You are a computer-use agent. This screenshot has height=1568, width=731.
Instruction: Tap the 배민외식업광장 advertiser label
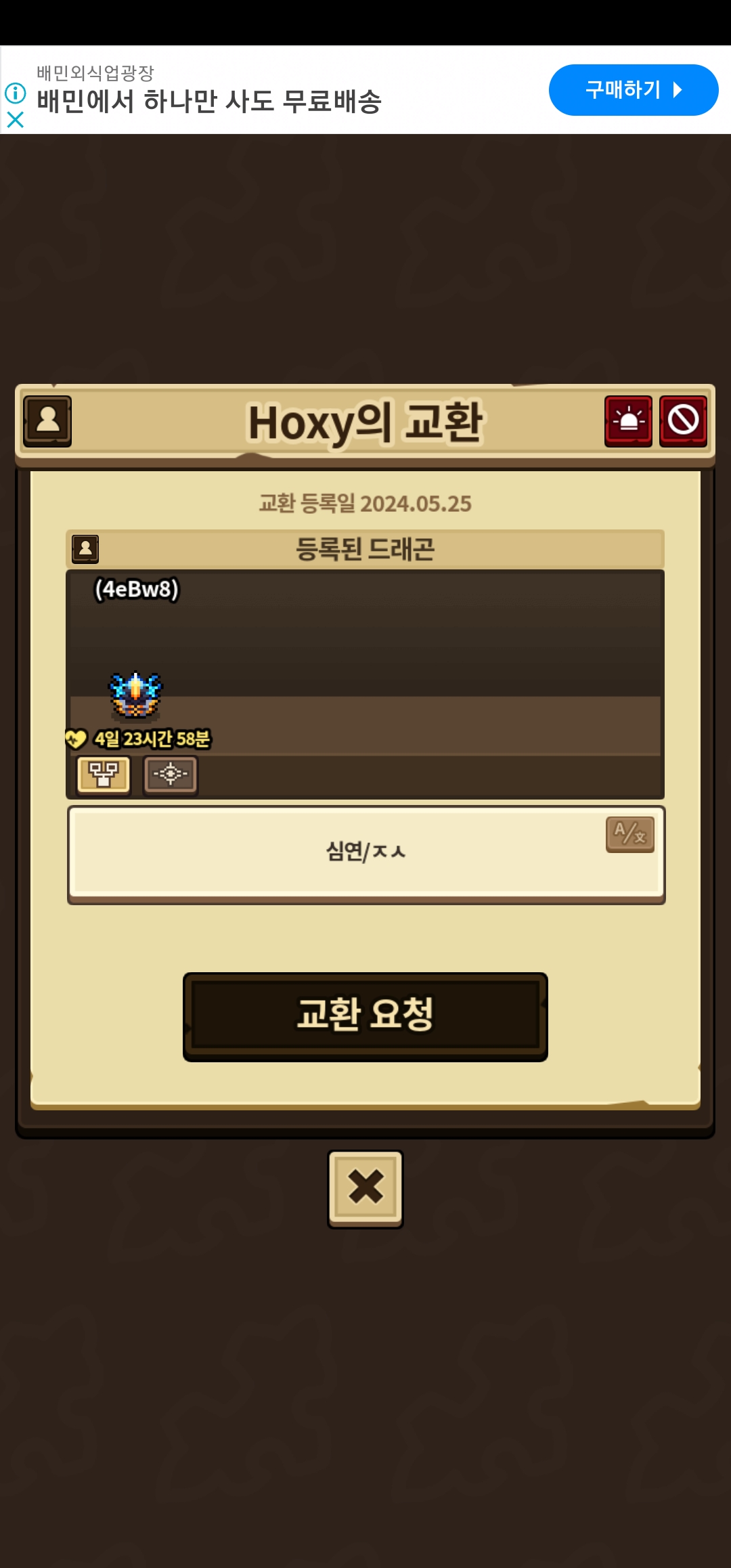click(95, 72)
